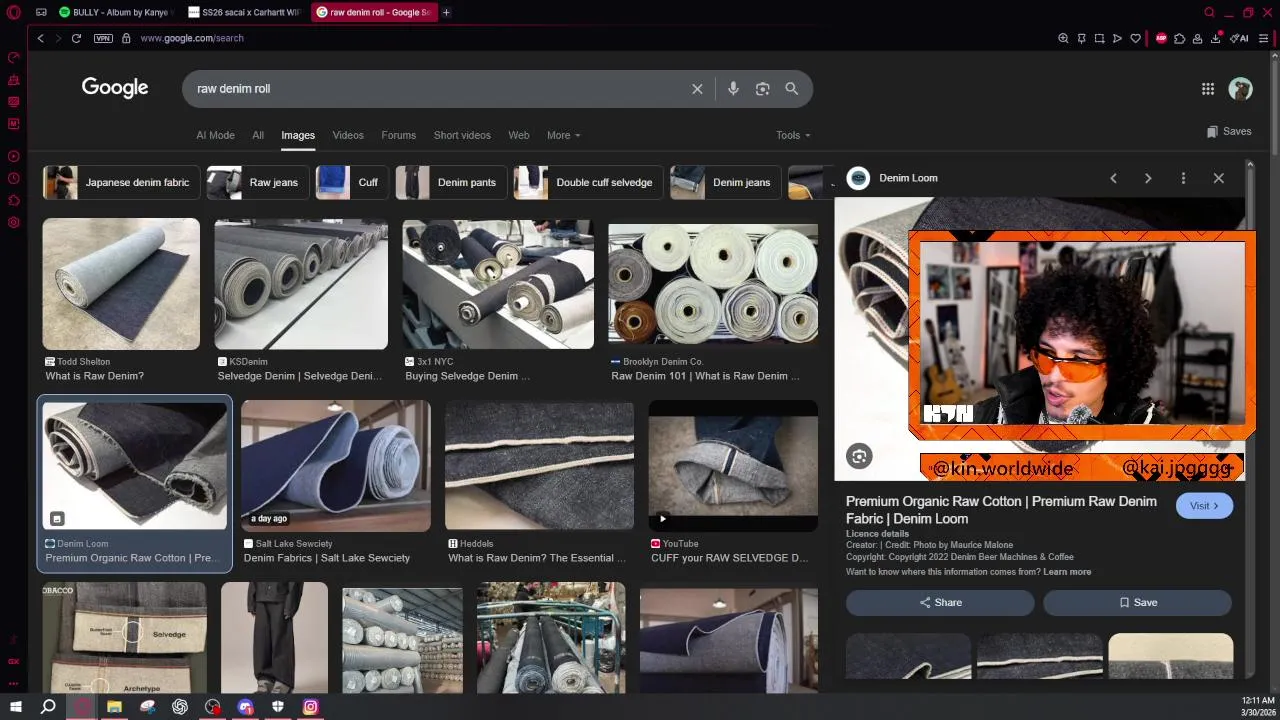Open Brooklyn Denim Co. Raw Denim 101 thumbnail

[713, 284]
